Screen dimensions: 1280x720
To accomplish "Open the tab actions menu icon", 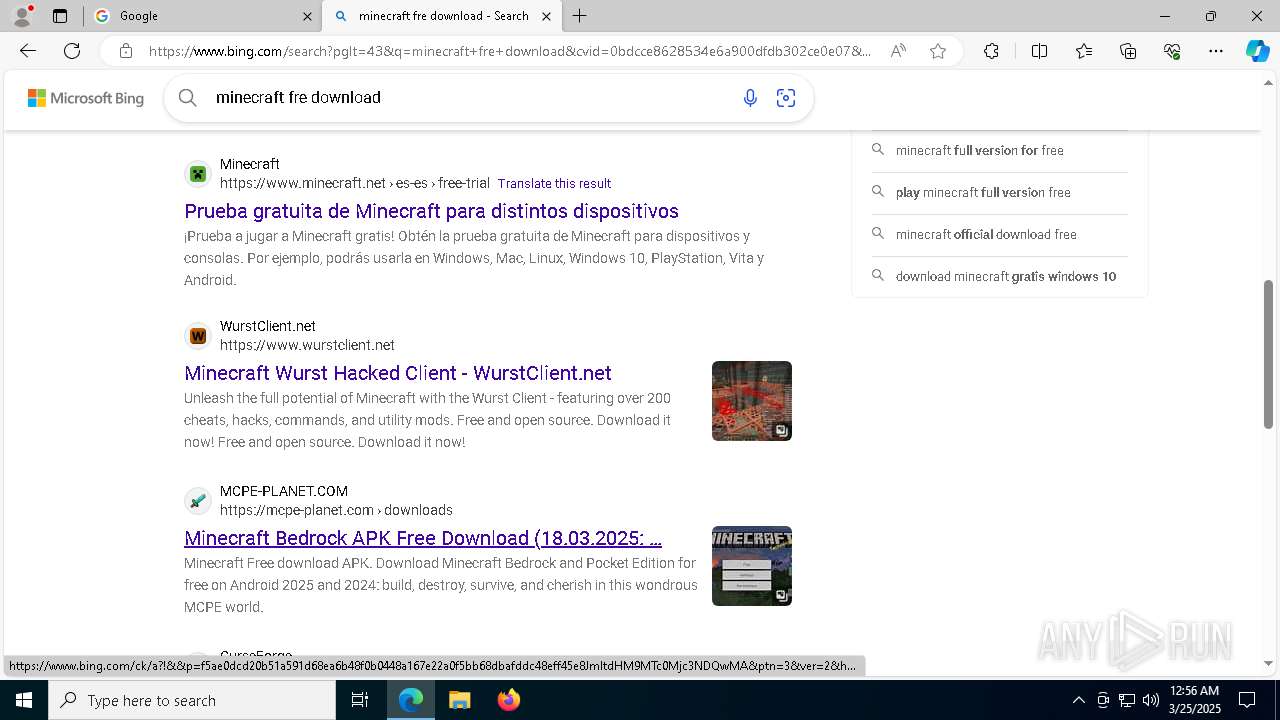I will pyautogui.click(x=60, y=16).
